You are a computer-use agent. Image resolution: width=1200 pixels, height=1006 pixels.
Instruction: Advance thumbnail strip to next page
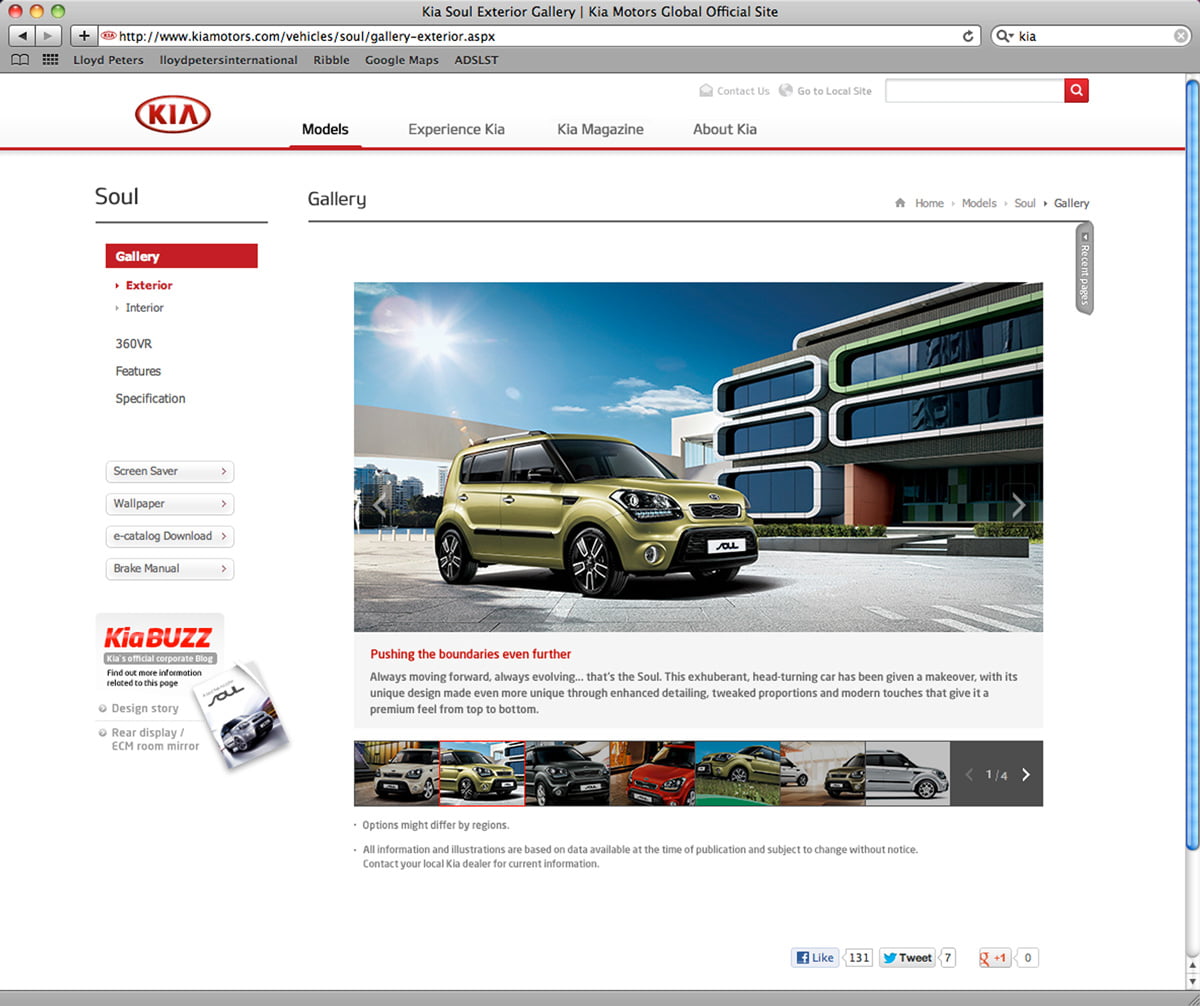tap(1025, 774)
